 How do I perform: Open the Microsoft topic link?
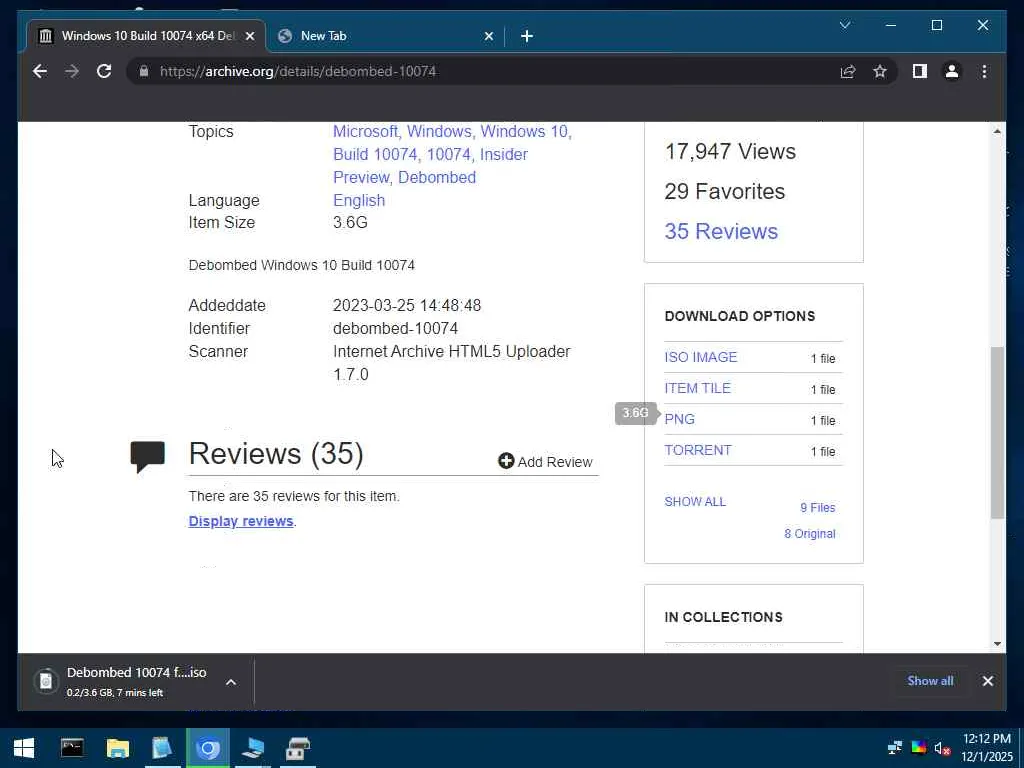coord(366,131)
